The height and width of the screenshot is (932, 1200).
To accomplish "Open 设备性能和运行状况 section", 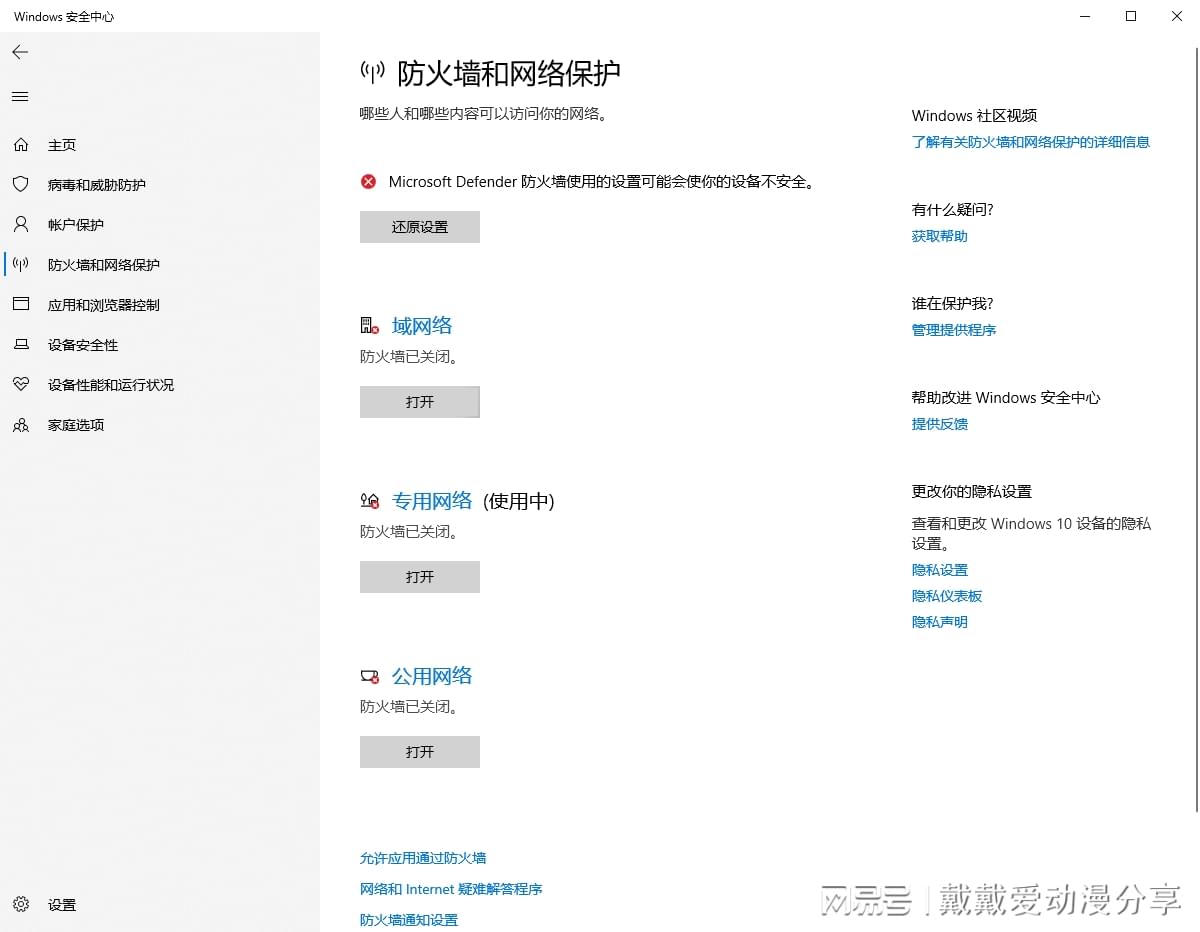I will pos(111,385).
